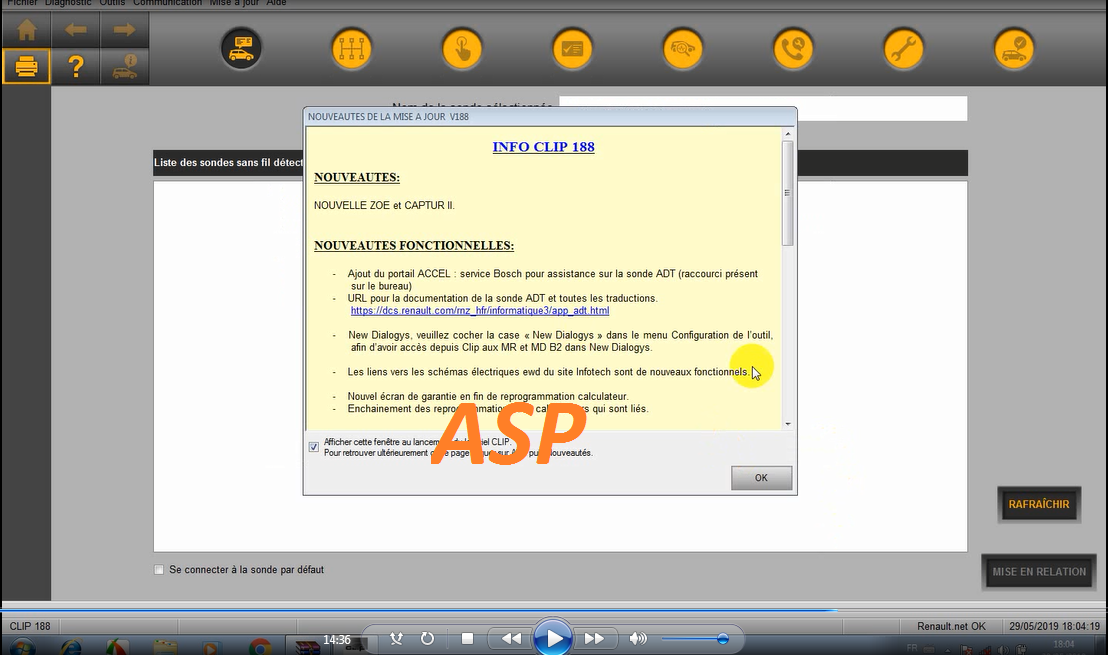This screenshot has height=655, width=1108.
Task: Click the pointing finger round icon
Action: click(462, 49)
